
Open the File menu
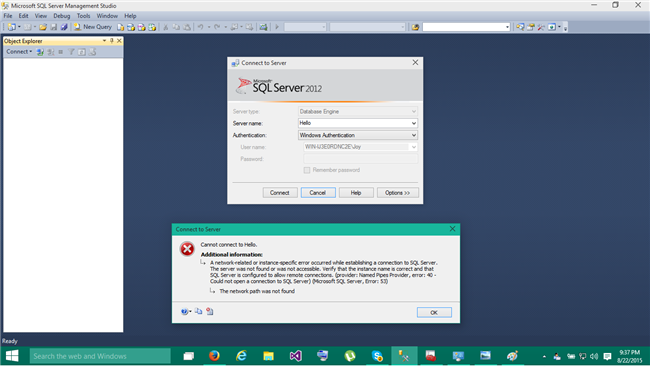click(x=8, y=16)
